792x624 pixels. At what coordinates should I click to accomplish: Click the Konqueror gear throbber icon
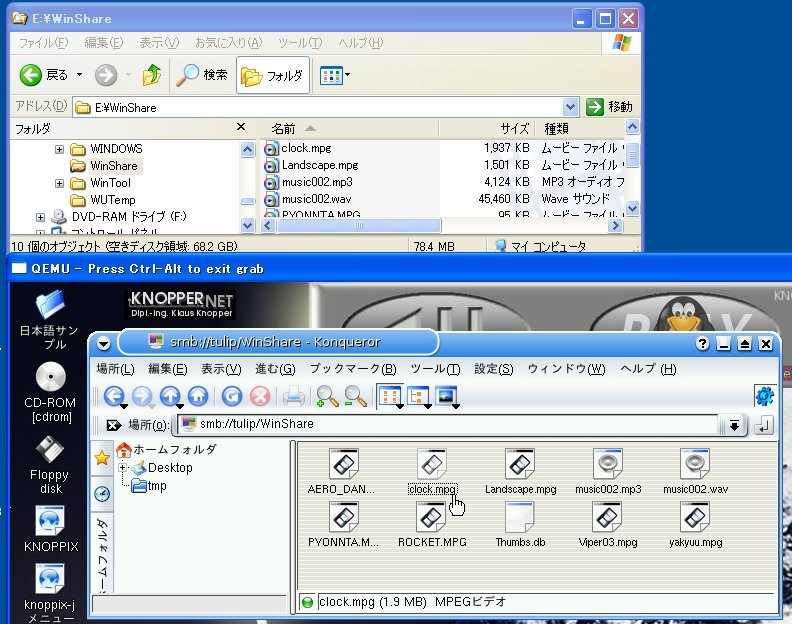(765, 396)
